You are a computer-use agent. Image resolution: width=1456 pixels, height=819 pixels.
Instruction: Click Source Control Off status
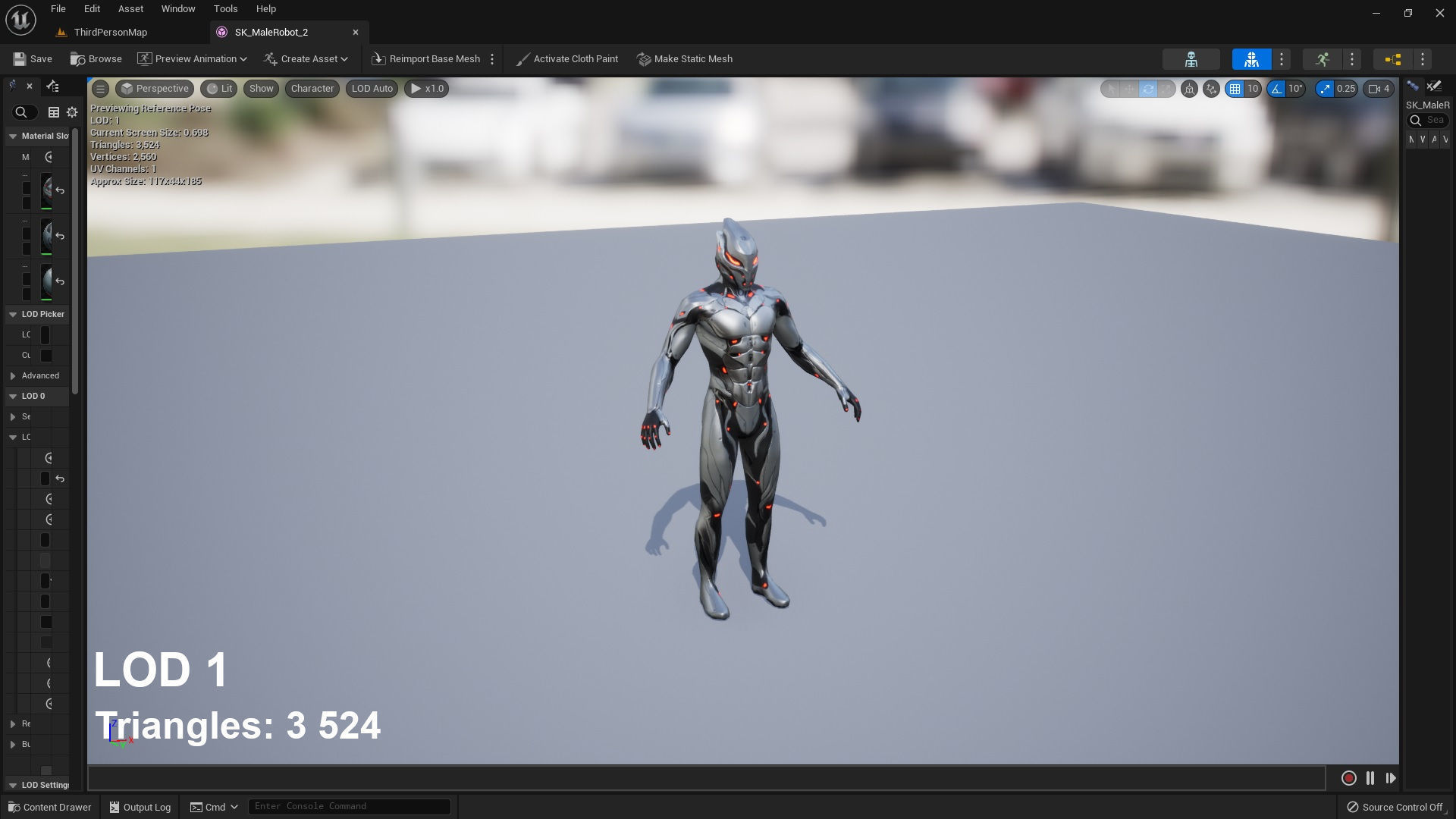[1394, 807]
